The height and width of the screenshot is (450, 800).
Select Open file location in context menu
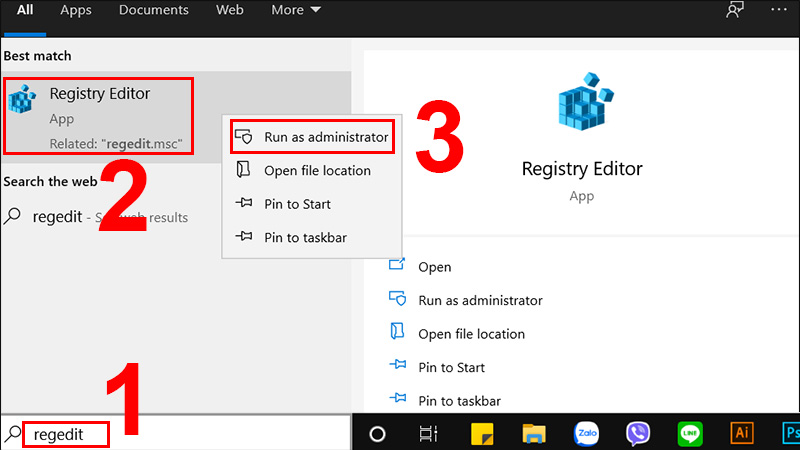(x=316, y=171)
